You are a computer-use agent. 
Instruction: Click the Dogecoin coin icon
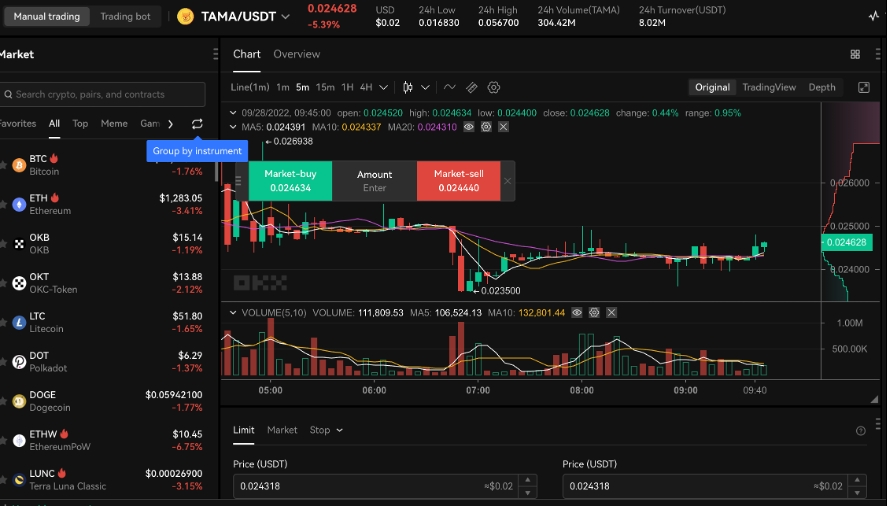coord(19,401)
